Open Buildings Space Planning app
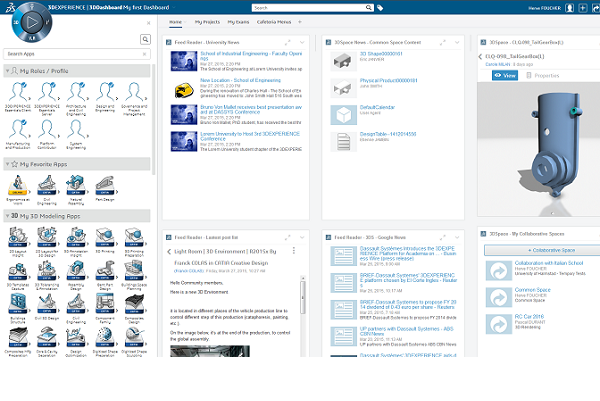Screen dimensions: 600x401 coord(134,275)
